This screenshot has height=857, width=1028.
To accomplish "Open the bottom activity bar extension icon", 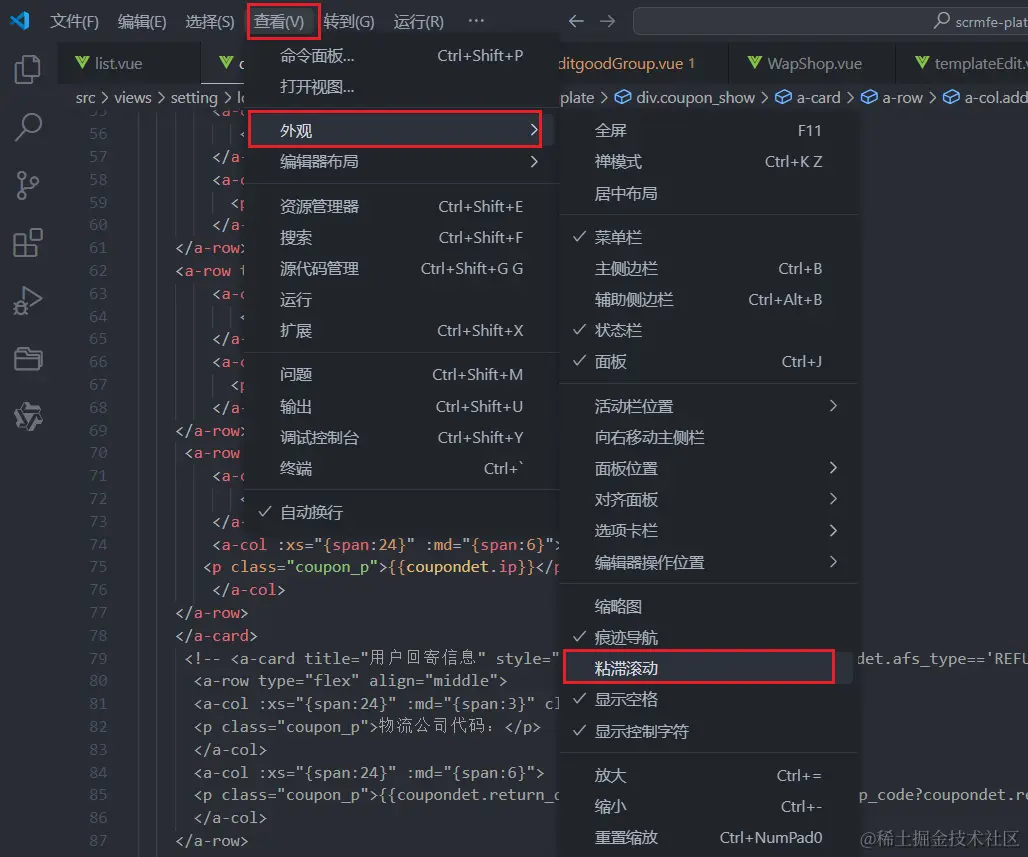I will [x=28, y=416].
